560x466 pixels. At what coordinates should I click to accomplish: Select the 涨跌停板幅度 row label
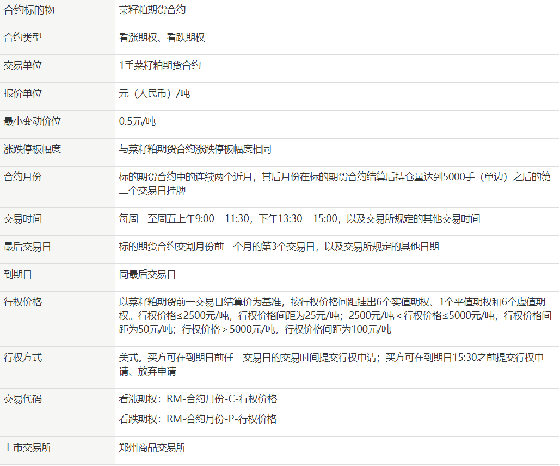click(x=32, y=149)
